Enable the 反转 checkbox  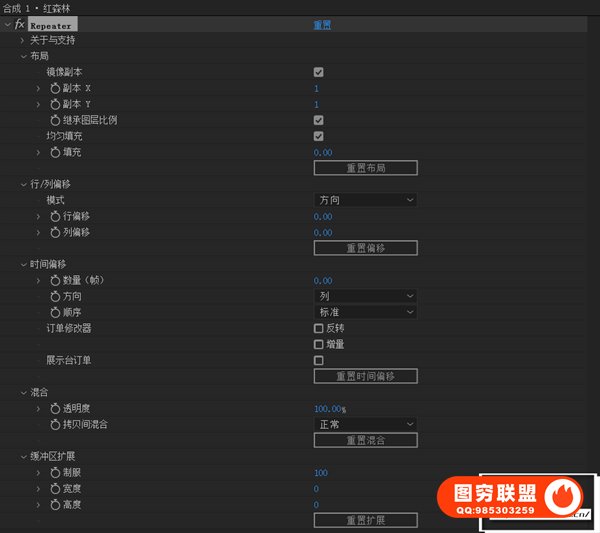pos(318,328)
